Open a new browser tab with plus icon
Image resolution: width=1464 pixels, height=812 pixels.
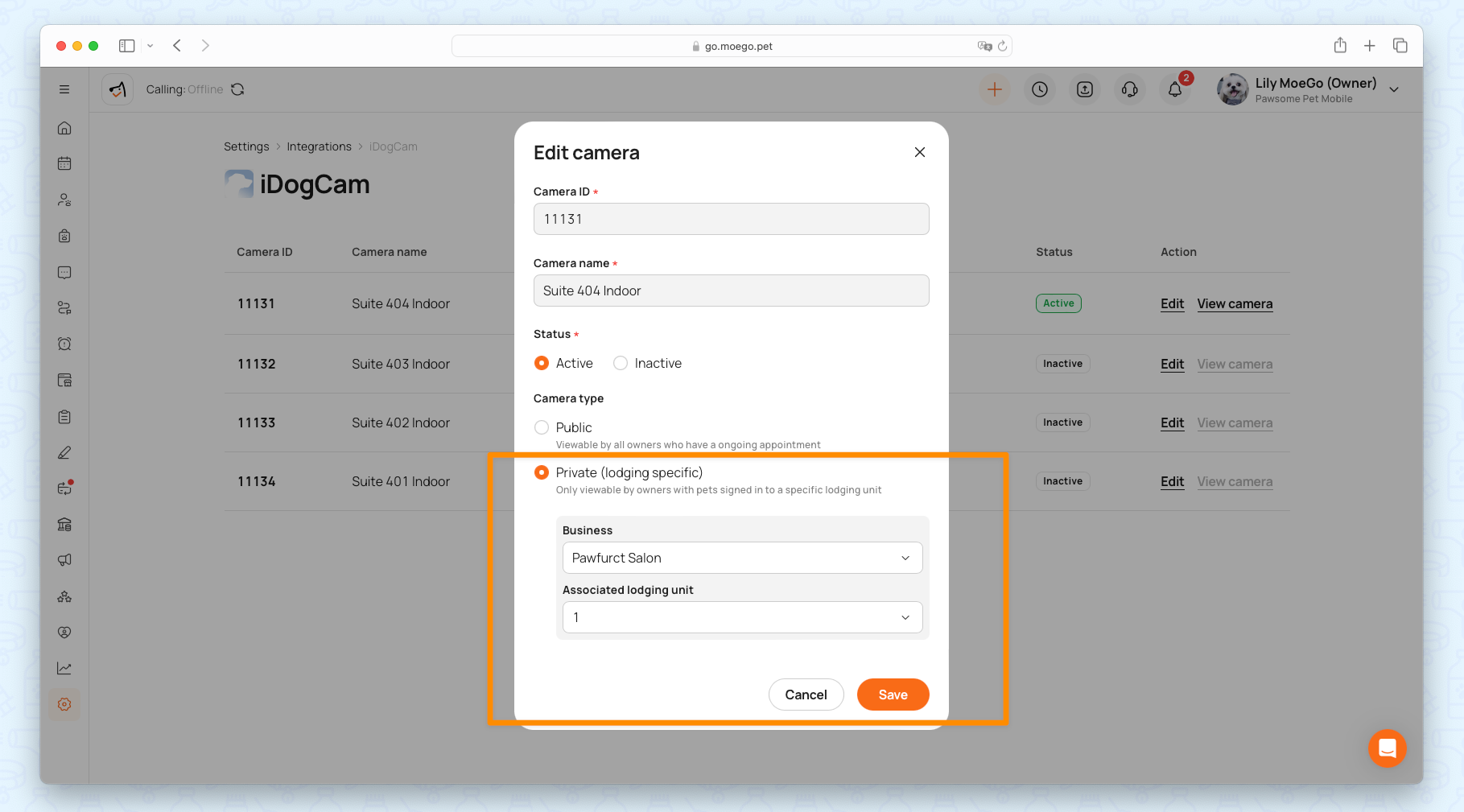pyautogui.click(x=1370, y=46)
